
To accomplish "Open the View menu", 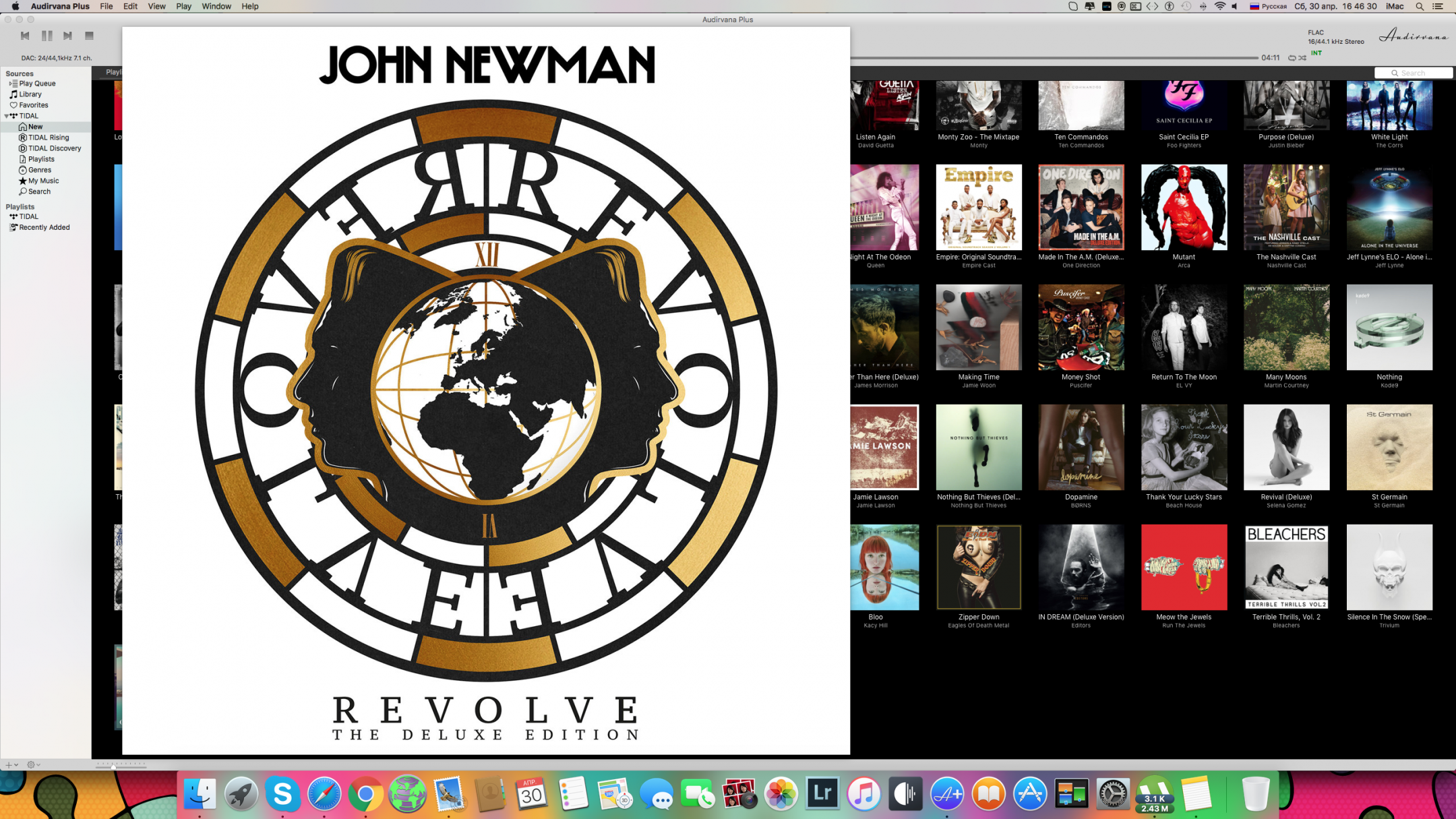I will pyautogui.click(x=156, y=6).
